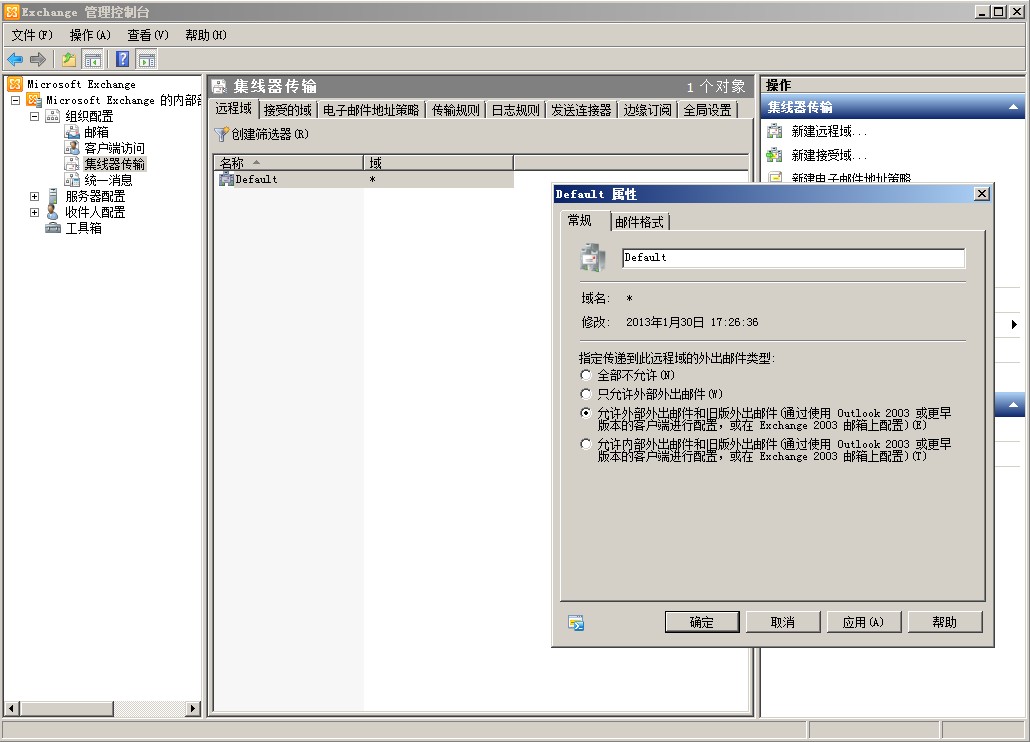
Task: Select 允许外部外出邮件和旧版外出邮件 radio option
Action: point(586,413)
